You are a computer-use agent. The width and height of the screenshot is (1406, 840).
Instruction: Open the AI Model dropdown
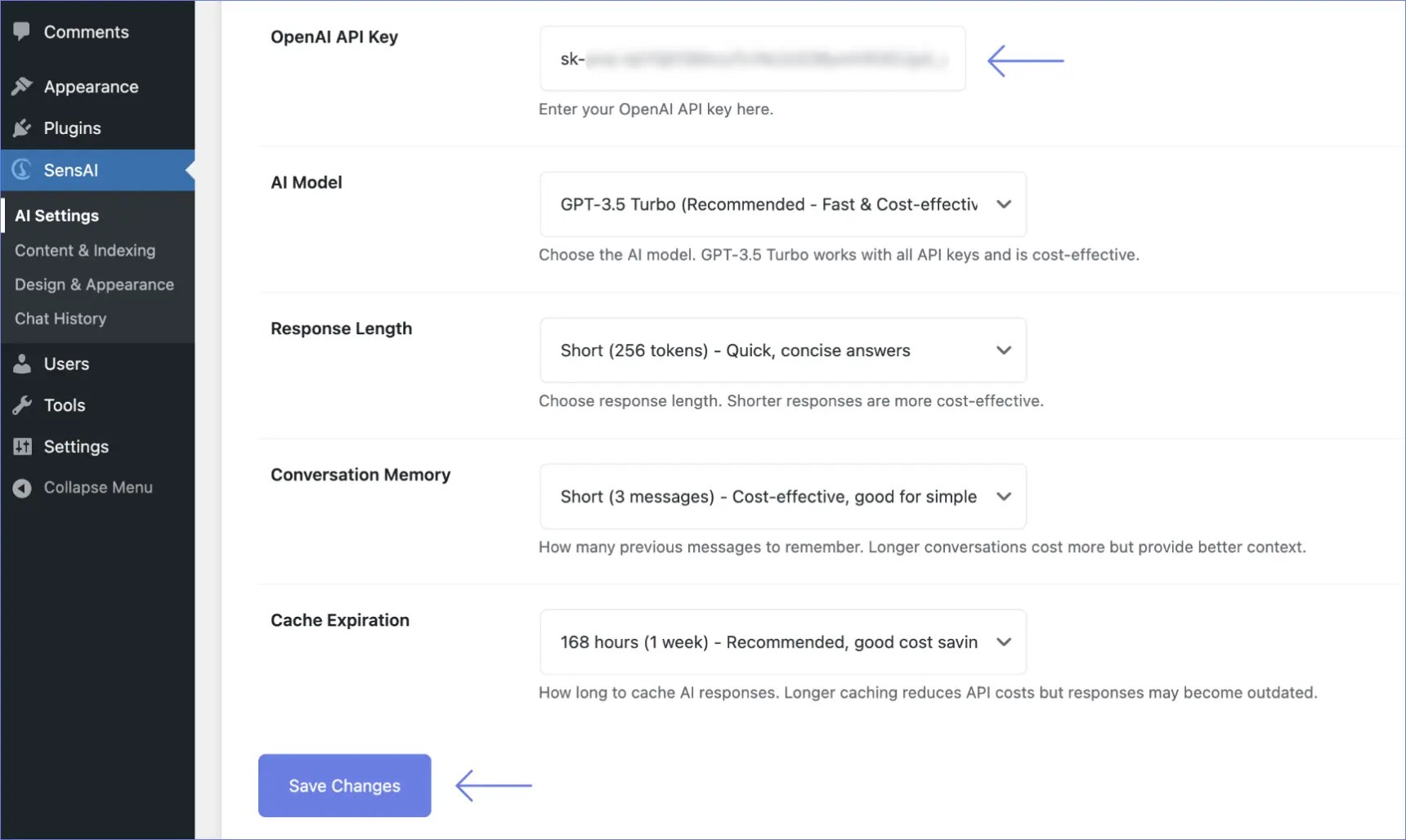pyautogui.click(x=782, y=204)
